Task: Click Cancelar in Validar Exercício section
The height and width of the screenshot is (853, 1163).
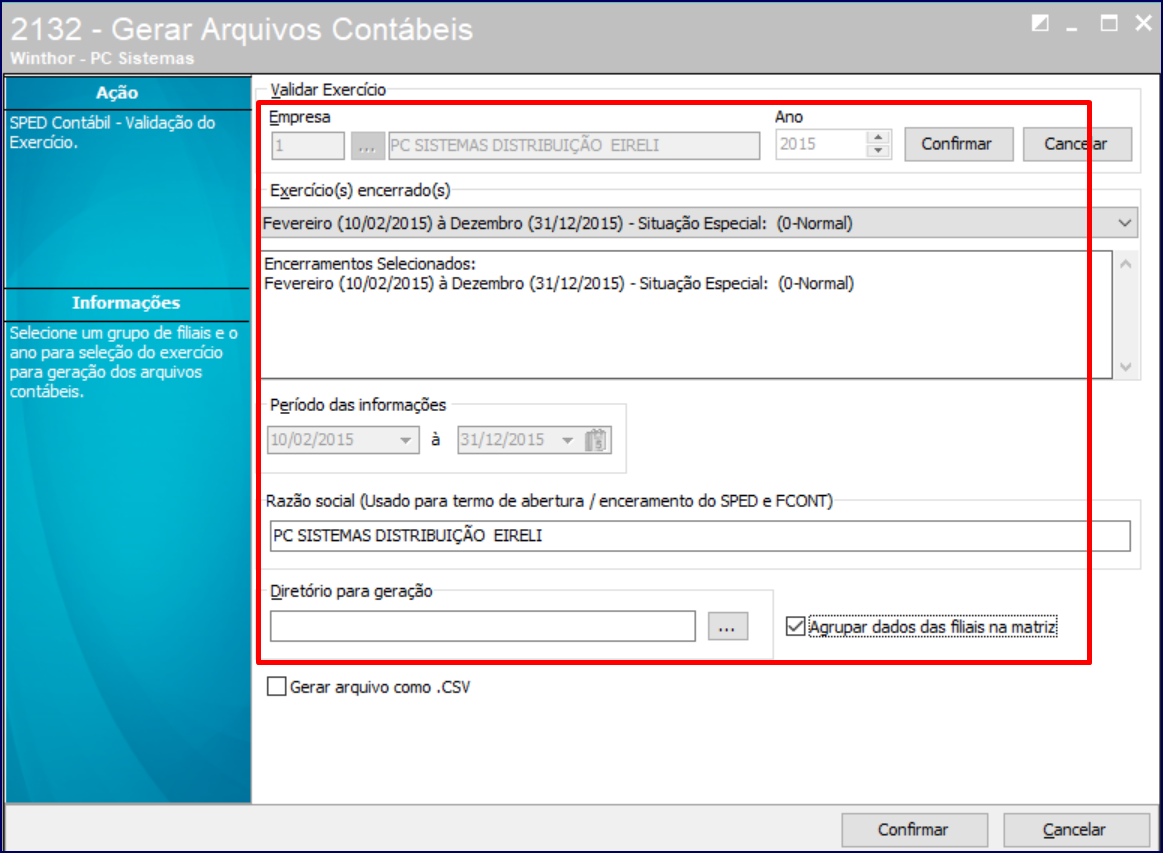Action: [x=1077, y=144]
